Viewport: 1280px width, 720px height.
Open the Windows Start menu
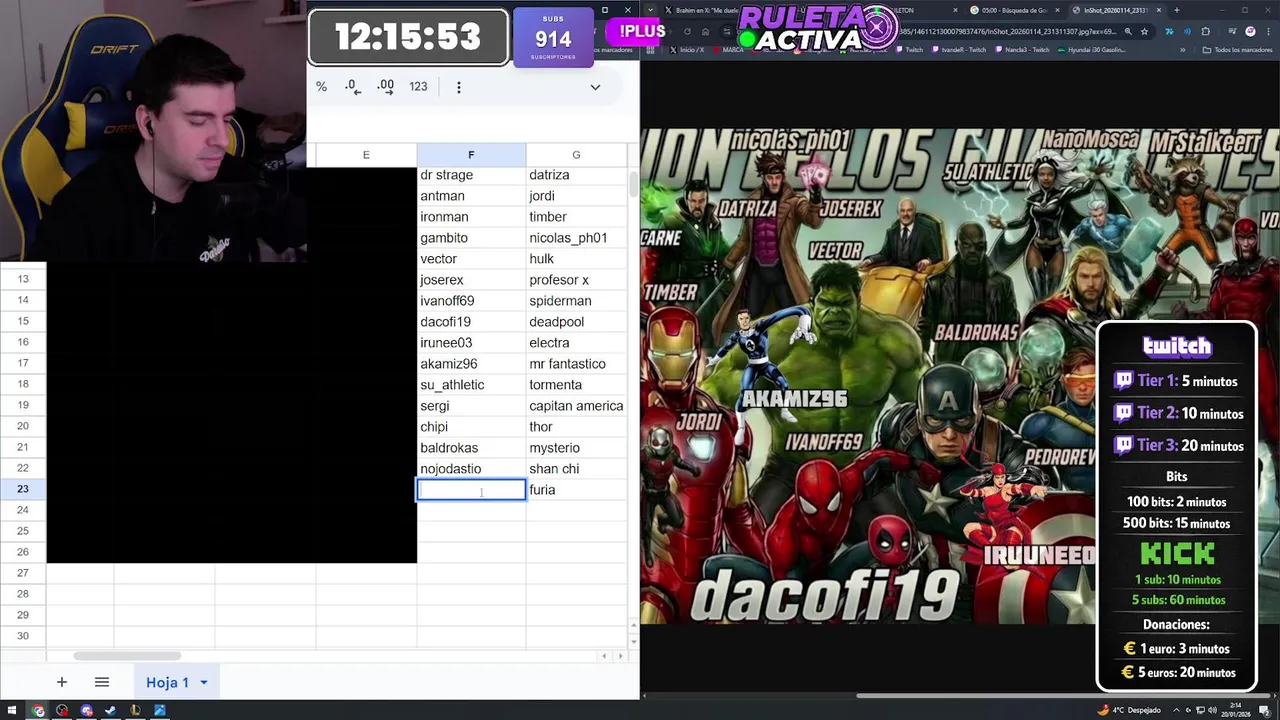[x=12, y=711]
